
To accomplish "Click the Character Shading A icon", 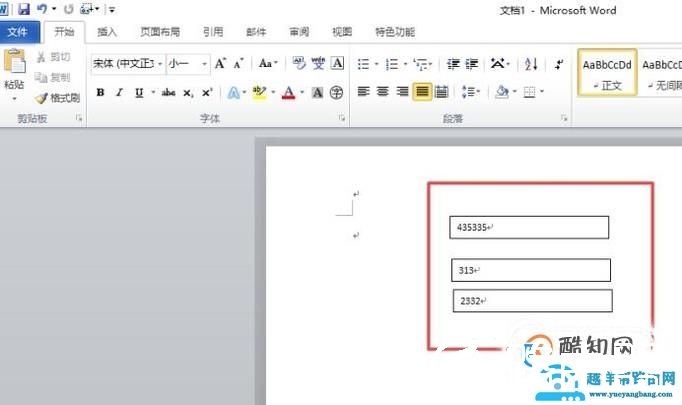I will [x=318, y=92].
